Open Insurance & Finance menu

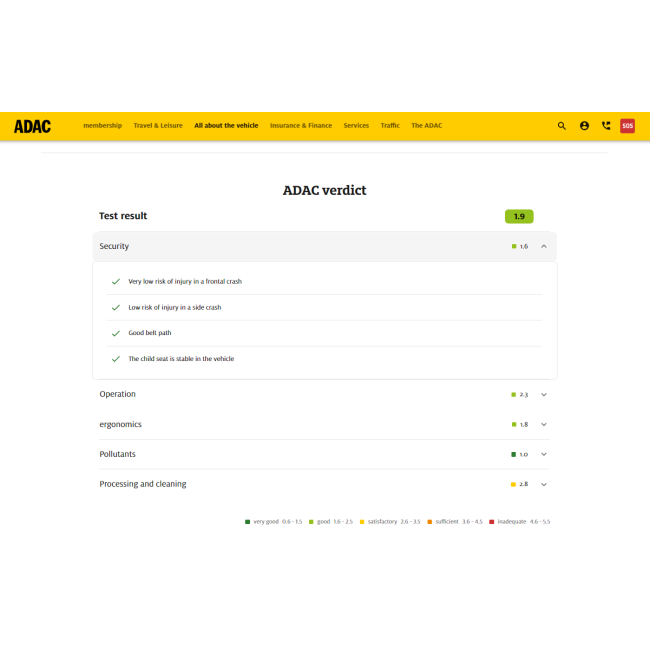click(301, 125)
